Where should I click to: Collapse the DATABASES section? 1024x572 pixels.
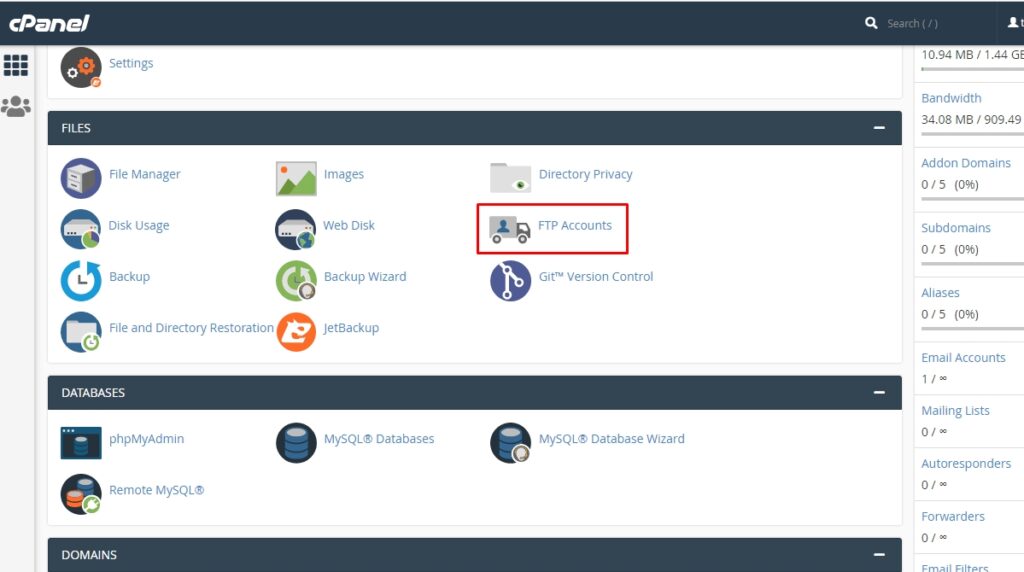pyautogui.click(x=879, y=392)
